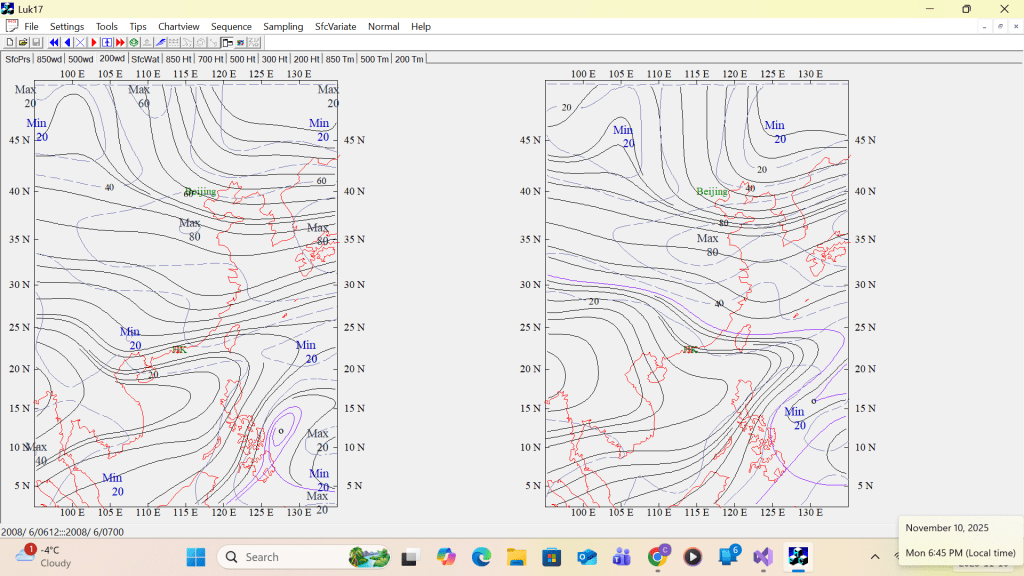Click the New document toolbar icon
Screen dimensions: 1024x576
10,43
